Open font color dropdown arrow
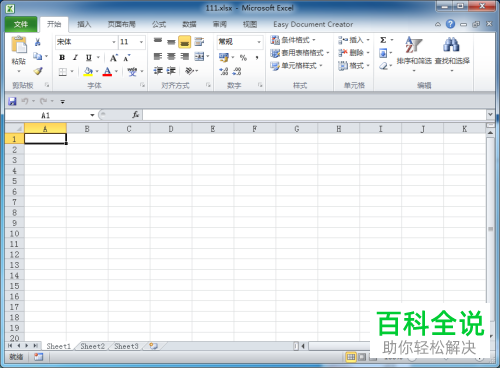 pyautogui.click(x=116, y=71)
